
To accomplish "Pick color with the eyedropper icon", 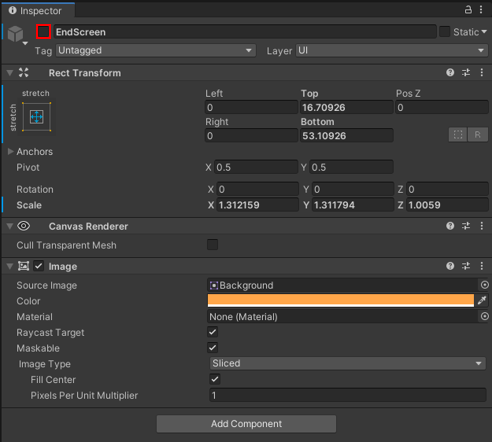I will click(x=482, y=300).
